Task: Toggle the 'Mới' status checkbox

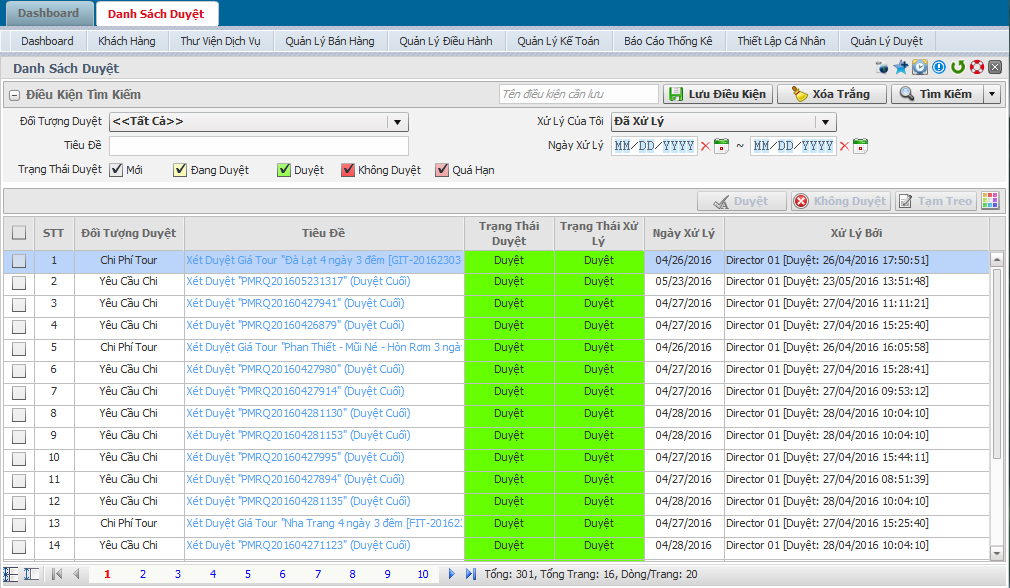Action: pos(117,170)
